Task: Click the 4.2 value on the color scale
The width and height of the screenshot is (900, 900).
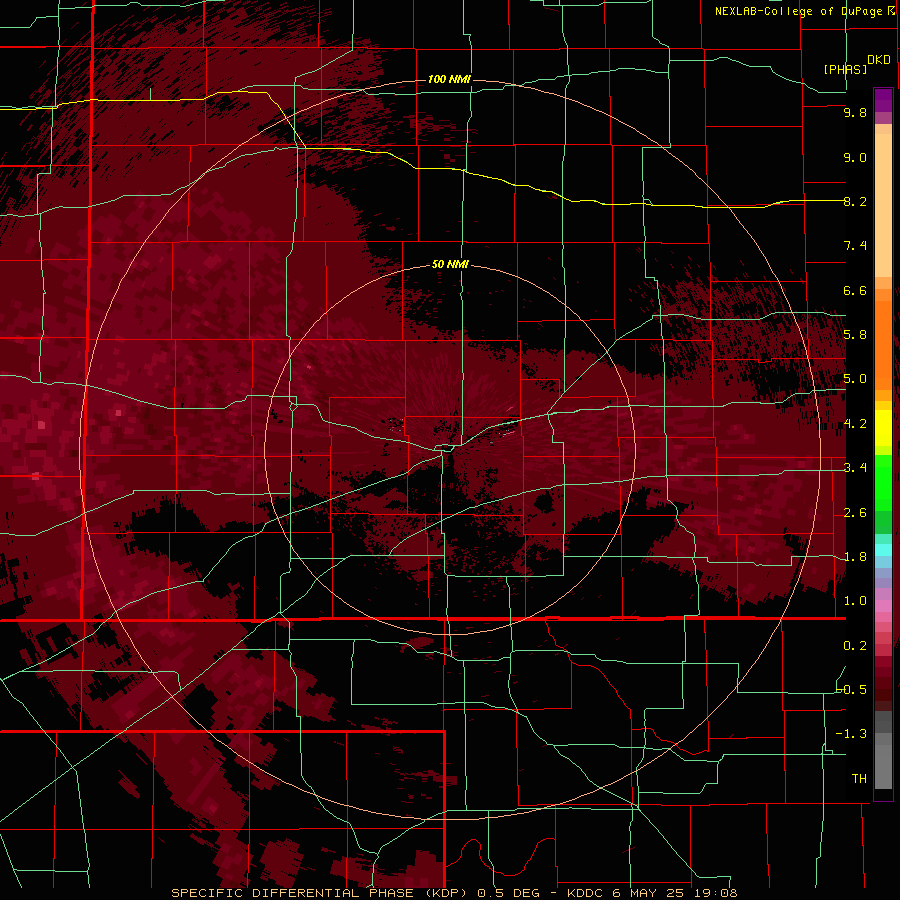Action: point(855,424)
